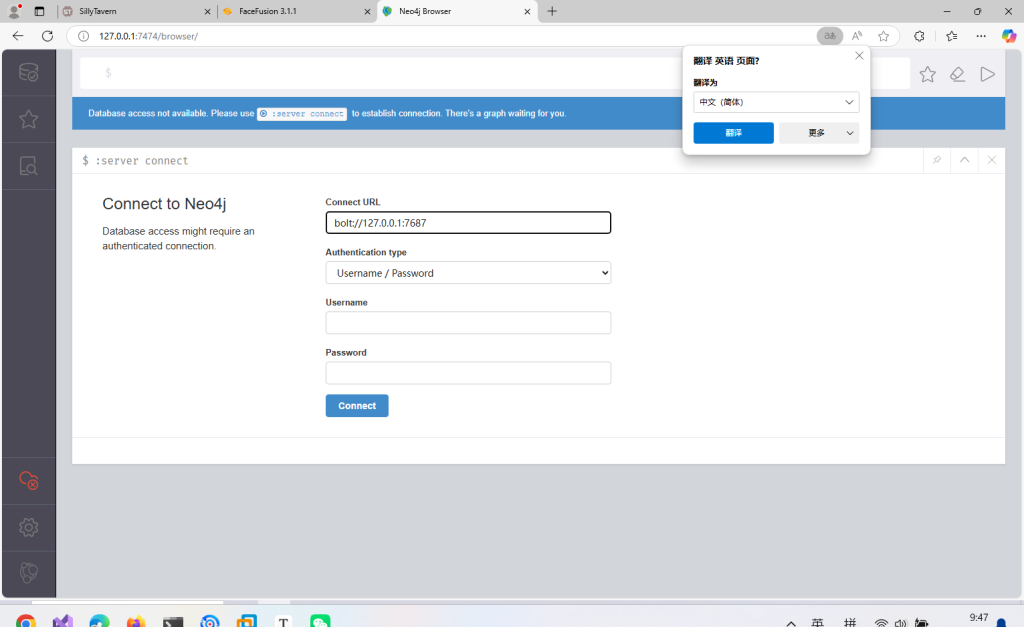The image size is (1024, 627).
Task: Click the connection error cloud icon
Action: tap(28, 481)
